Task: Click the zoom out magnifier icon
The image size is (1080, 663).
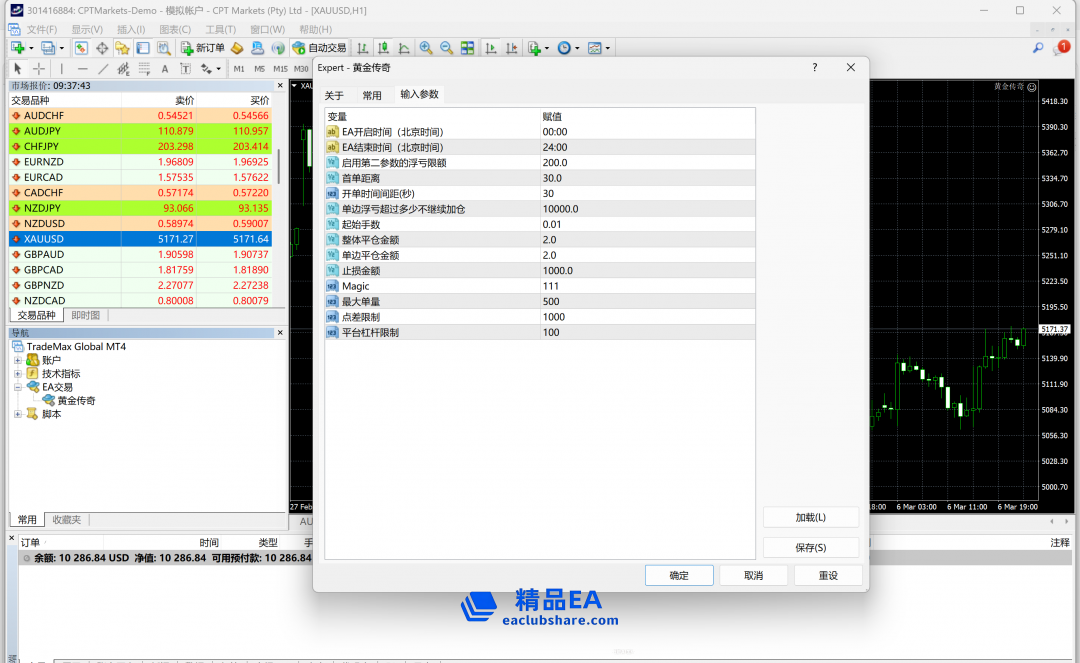Action: click(x=446, y=48)
